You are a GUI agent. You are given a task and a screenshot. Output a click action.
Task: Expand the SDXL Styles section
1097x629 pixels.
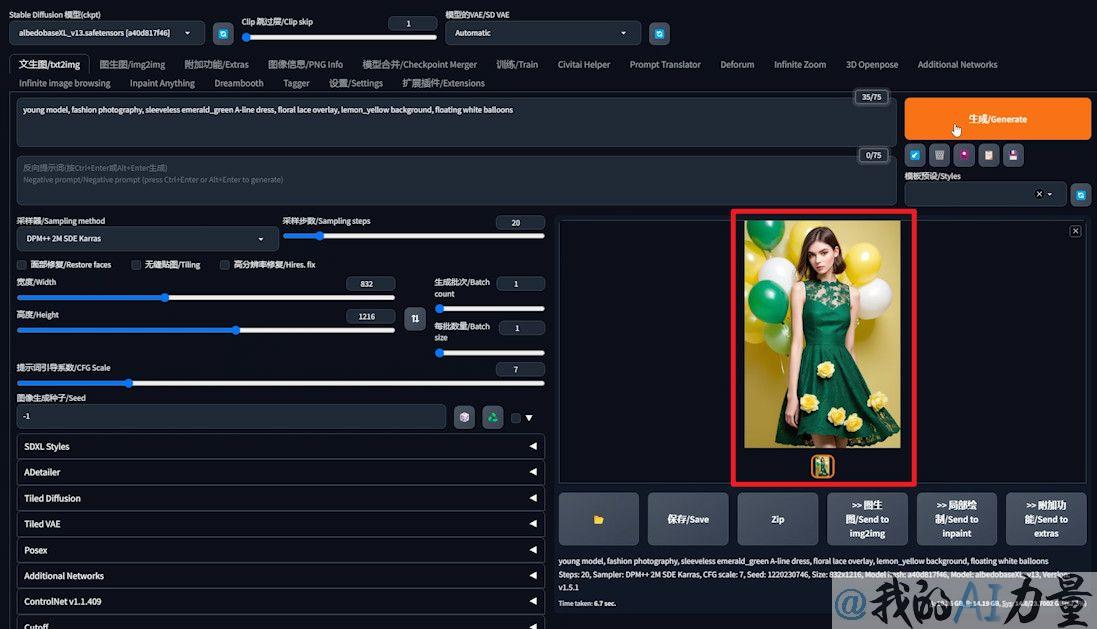point(281,446)
